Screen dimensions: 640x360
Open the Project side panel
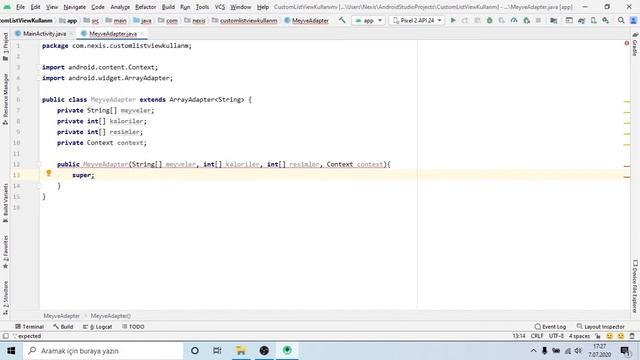[x=5, y=46]
